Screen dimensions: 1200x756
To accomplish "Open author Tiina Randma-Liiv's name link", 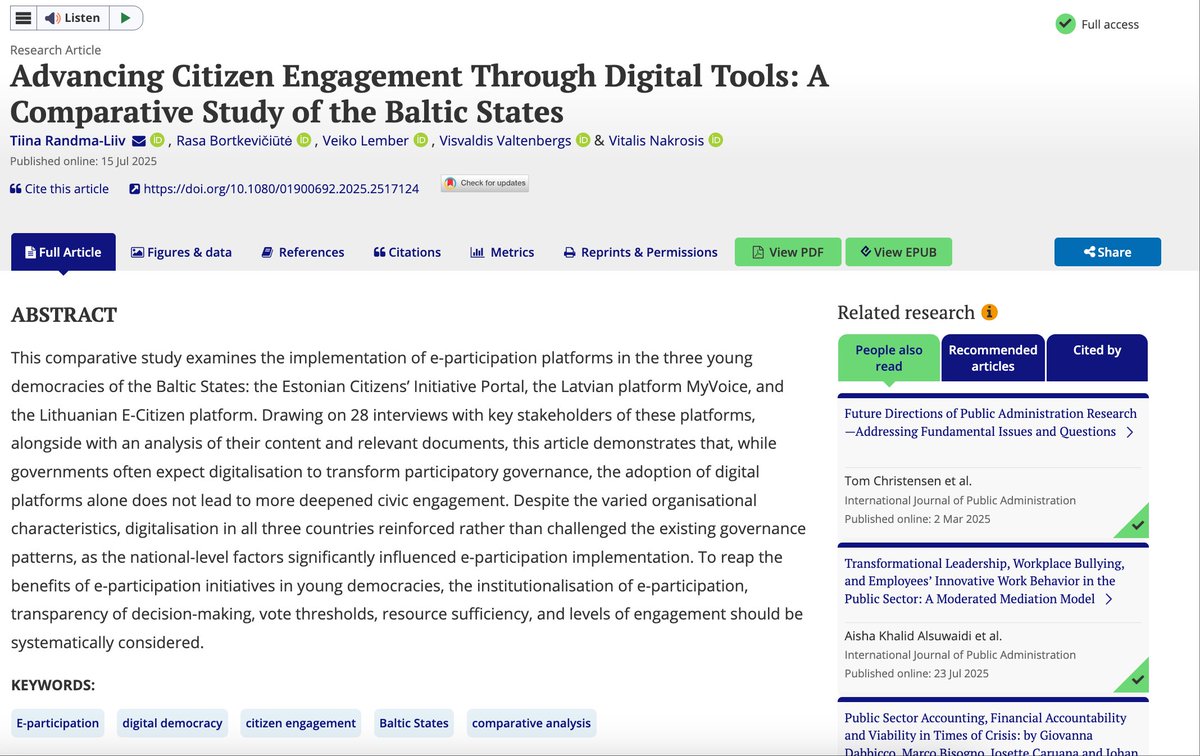I will [68, 141].
